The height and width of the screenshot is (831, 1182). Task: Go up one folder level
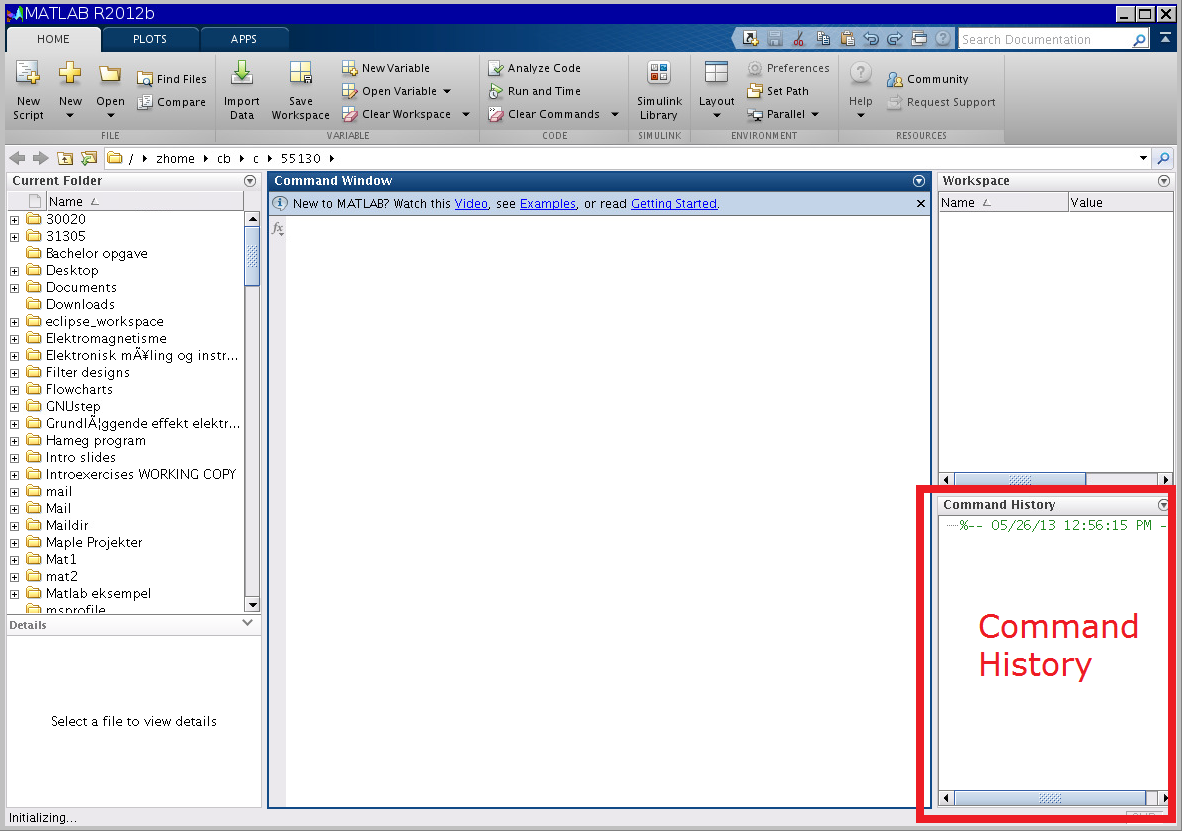pos(66,158)
